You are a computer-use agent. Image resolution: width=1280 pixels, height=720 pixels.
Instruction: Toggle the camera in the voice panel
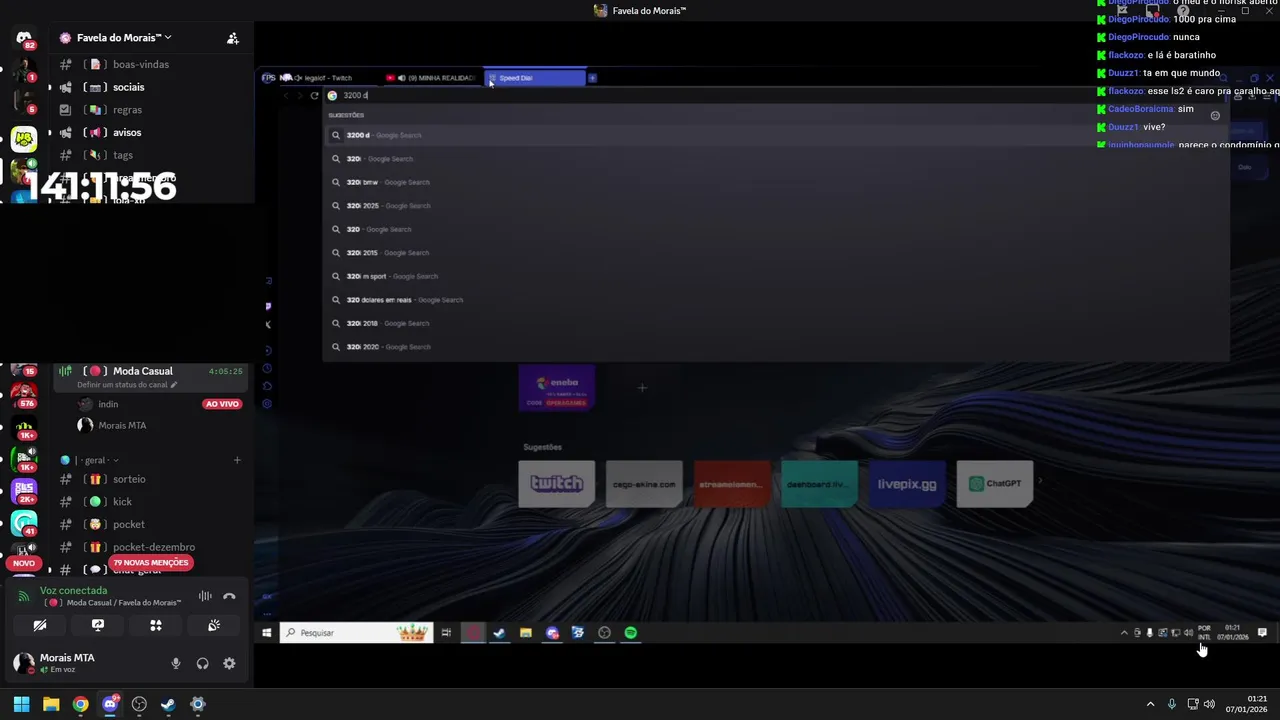[x=40, y=625]
